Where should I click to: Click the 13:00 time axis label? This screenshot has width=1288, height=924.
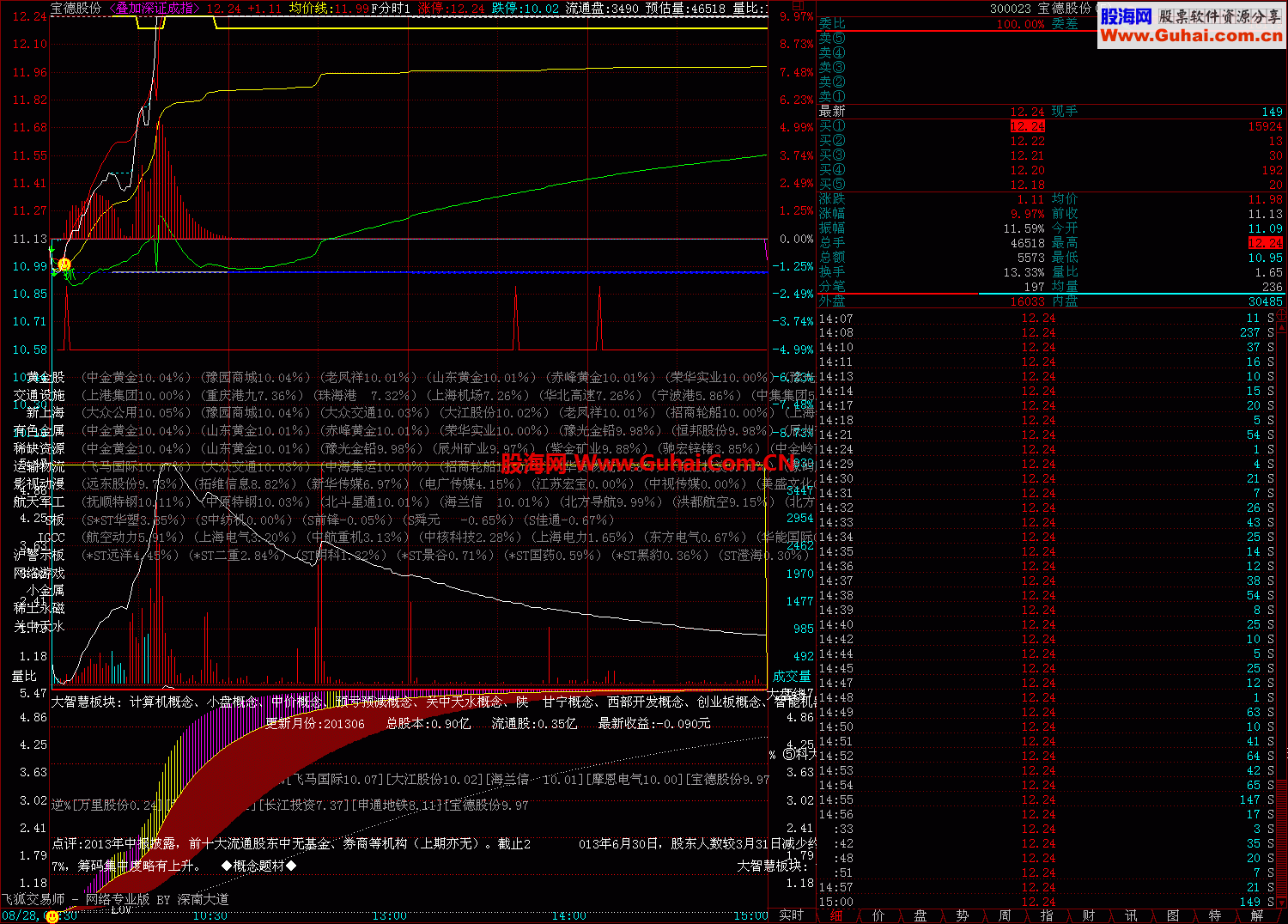click(389, 916)
